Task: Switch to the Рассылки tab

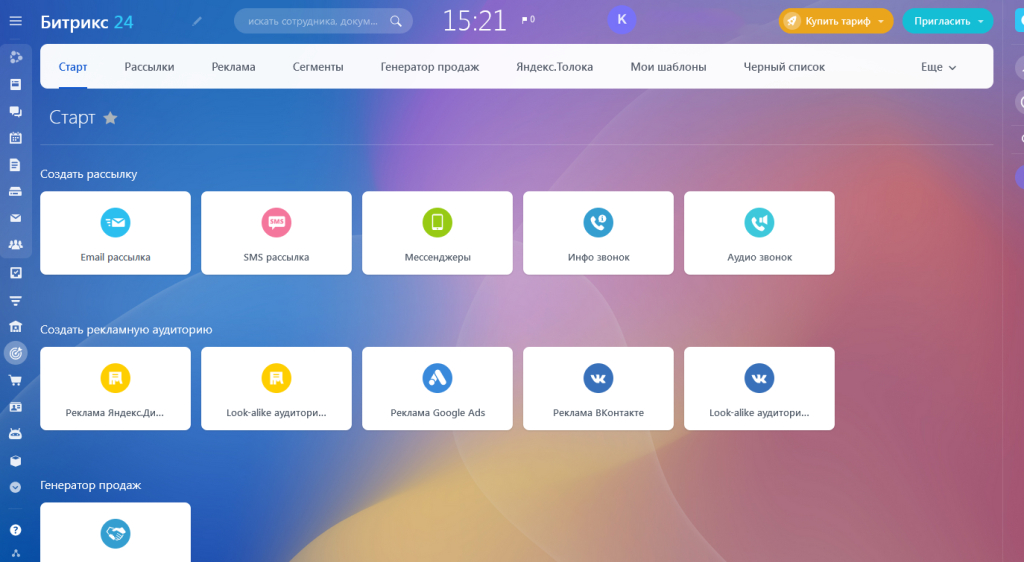Action: pyautogui.click(x=150, y=67)
